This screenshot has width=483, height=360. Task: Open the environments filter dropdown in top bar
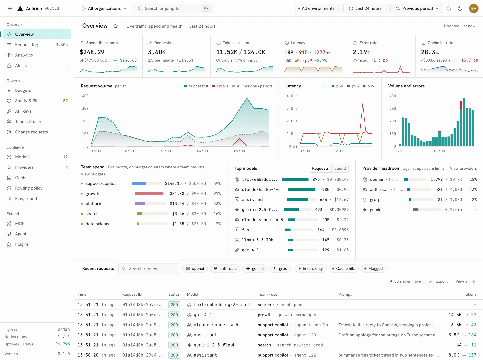tap(318, 8)
